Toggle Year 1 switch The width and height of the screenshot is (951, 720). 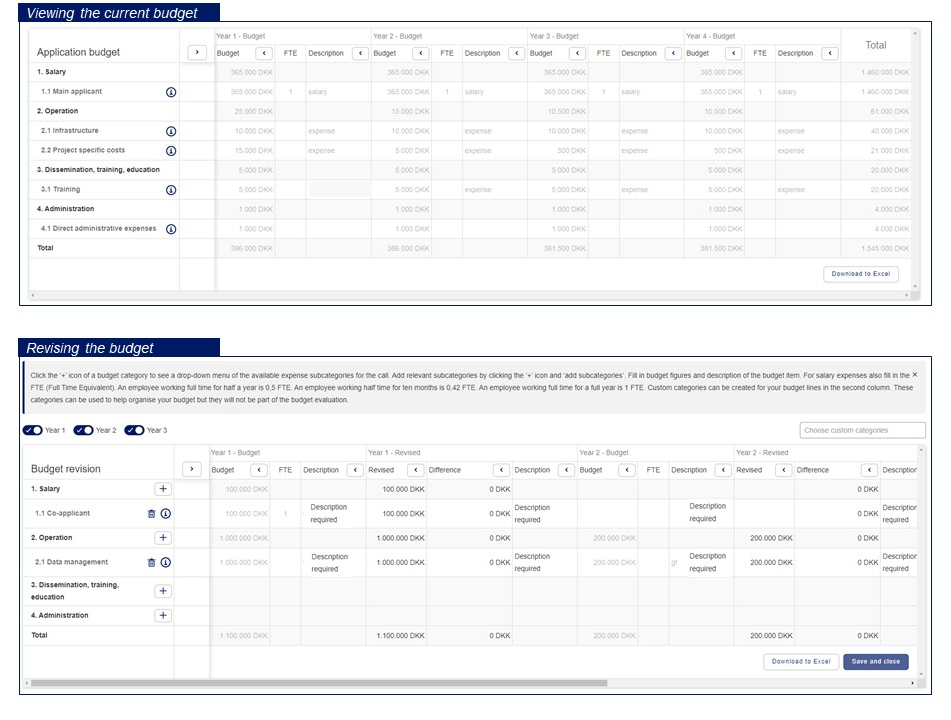(33, 430)
